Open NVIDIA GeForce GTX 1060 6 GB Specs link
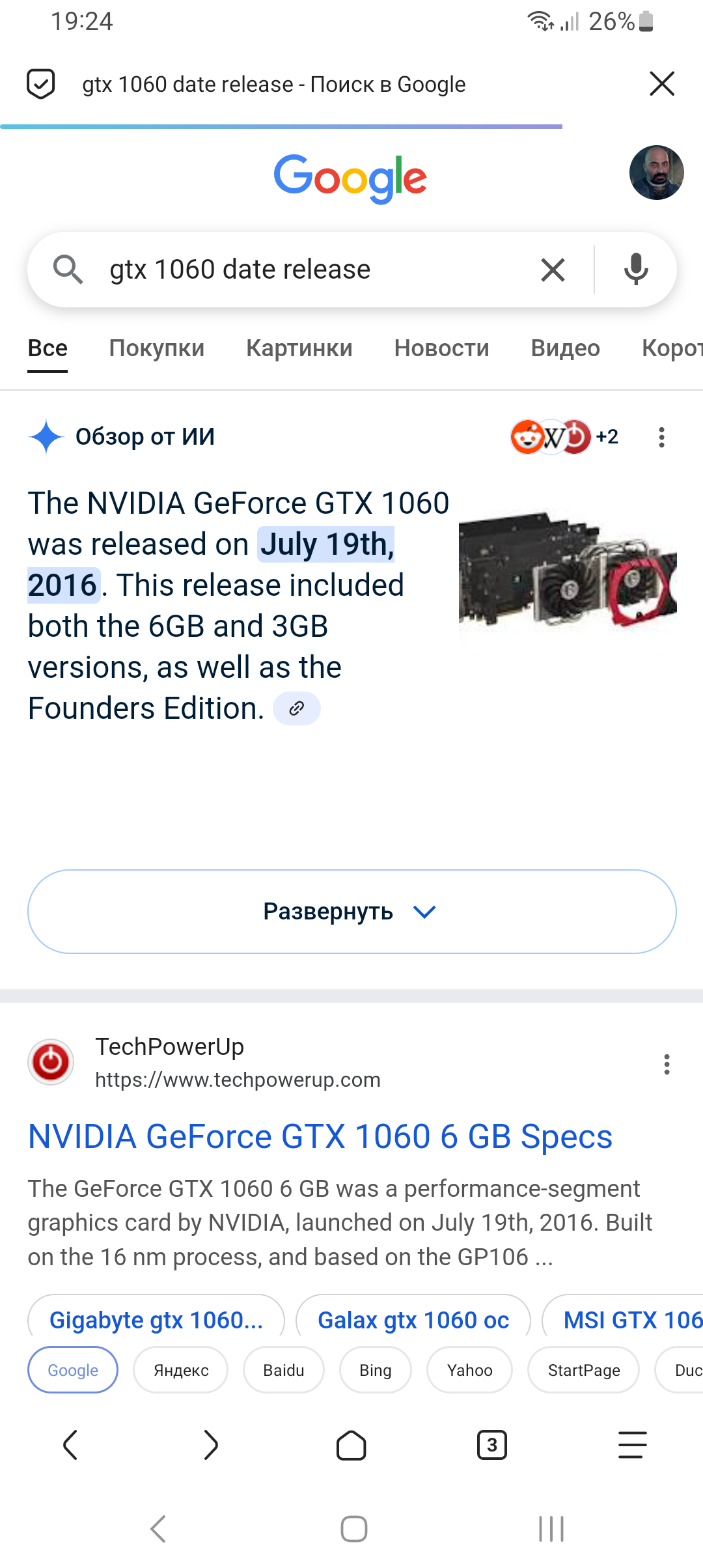Image resolution: width=703 pixels, height=1568 pixels. [320, 1137]
